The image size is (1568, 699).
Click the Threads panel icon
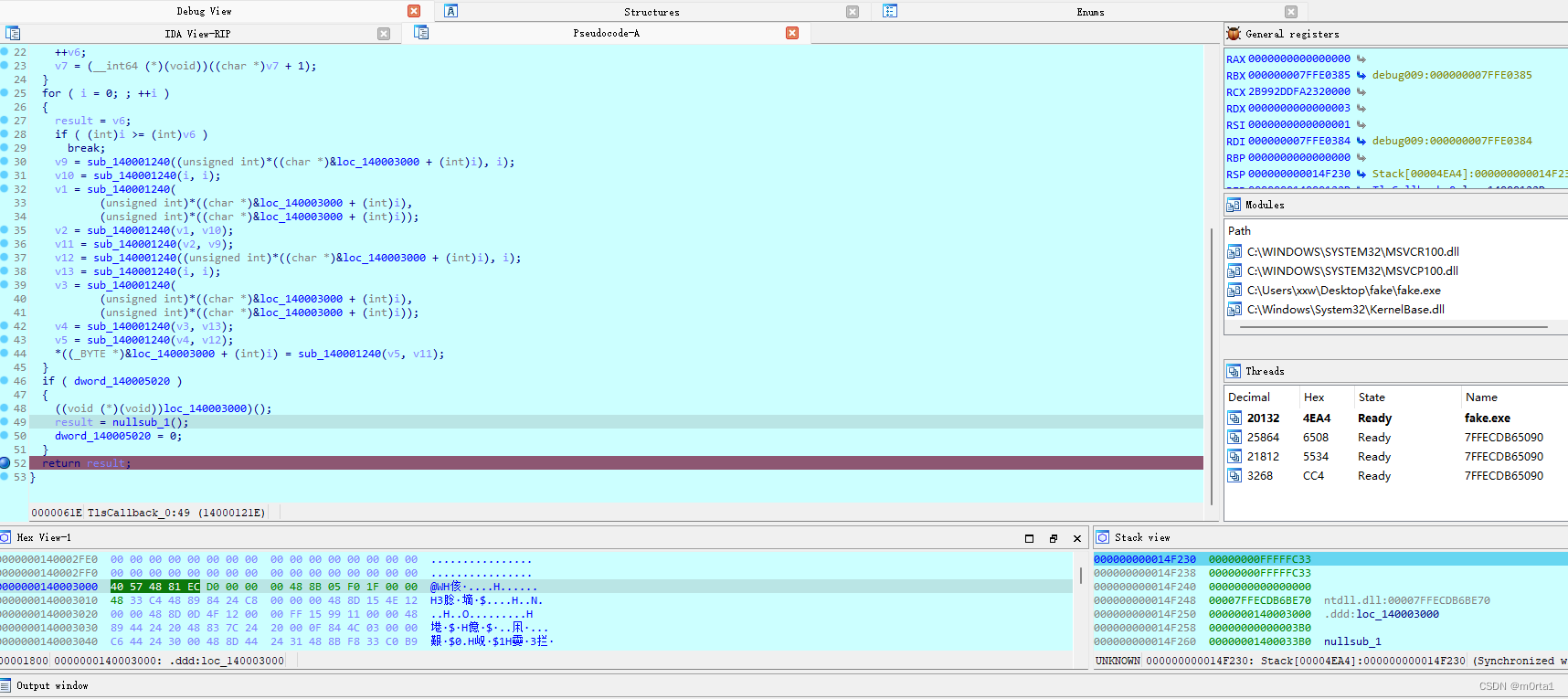click(x=1234, y=371)
